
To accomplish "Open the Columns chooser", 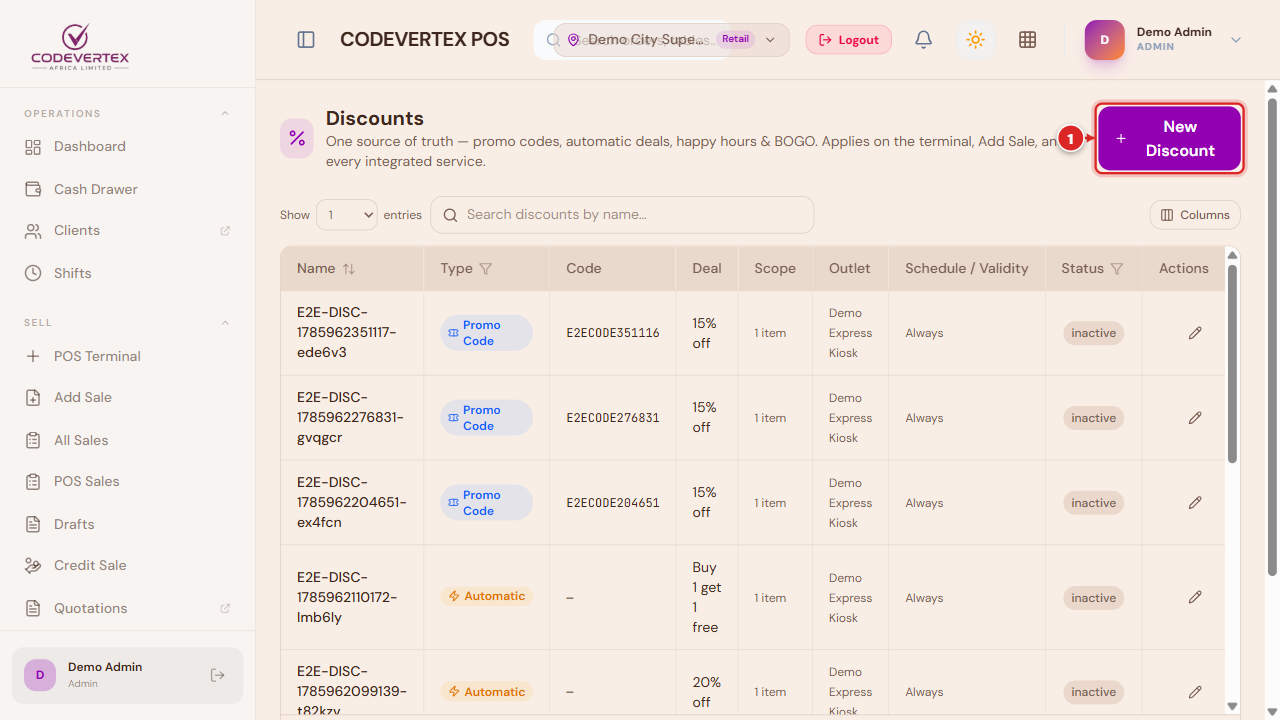I will click(x=1195, y=215).
